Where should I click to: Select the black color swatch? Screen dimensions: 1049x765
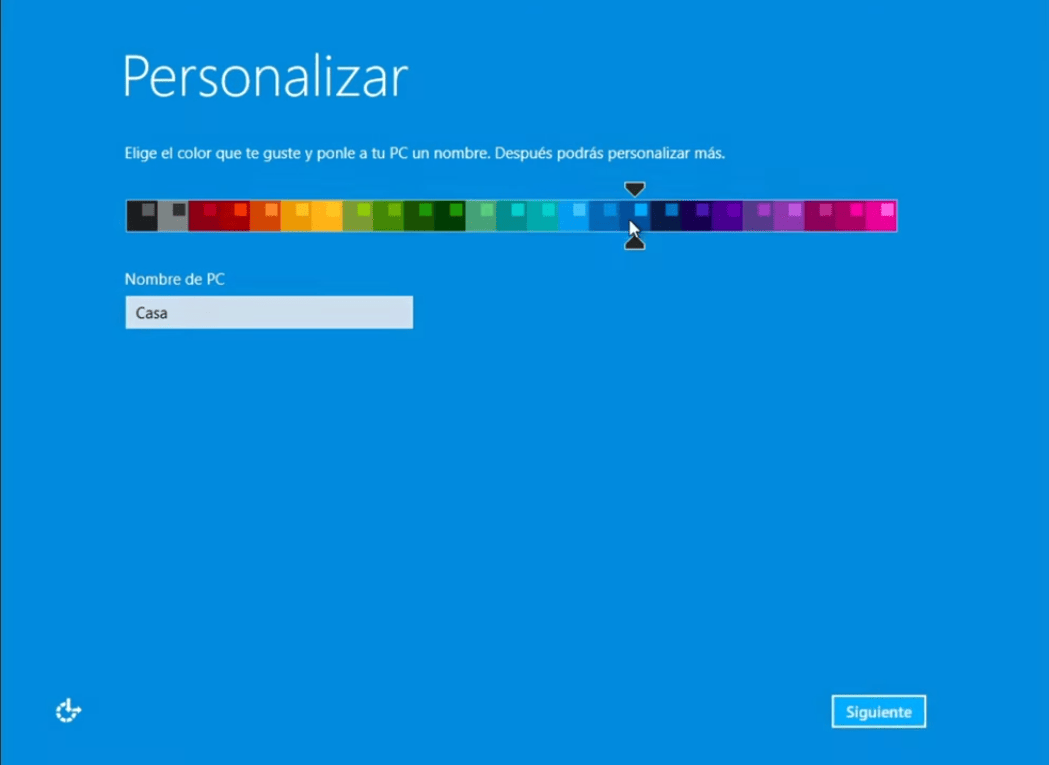[141, 216]
